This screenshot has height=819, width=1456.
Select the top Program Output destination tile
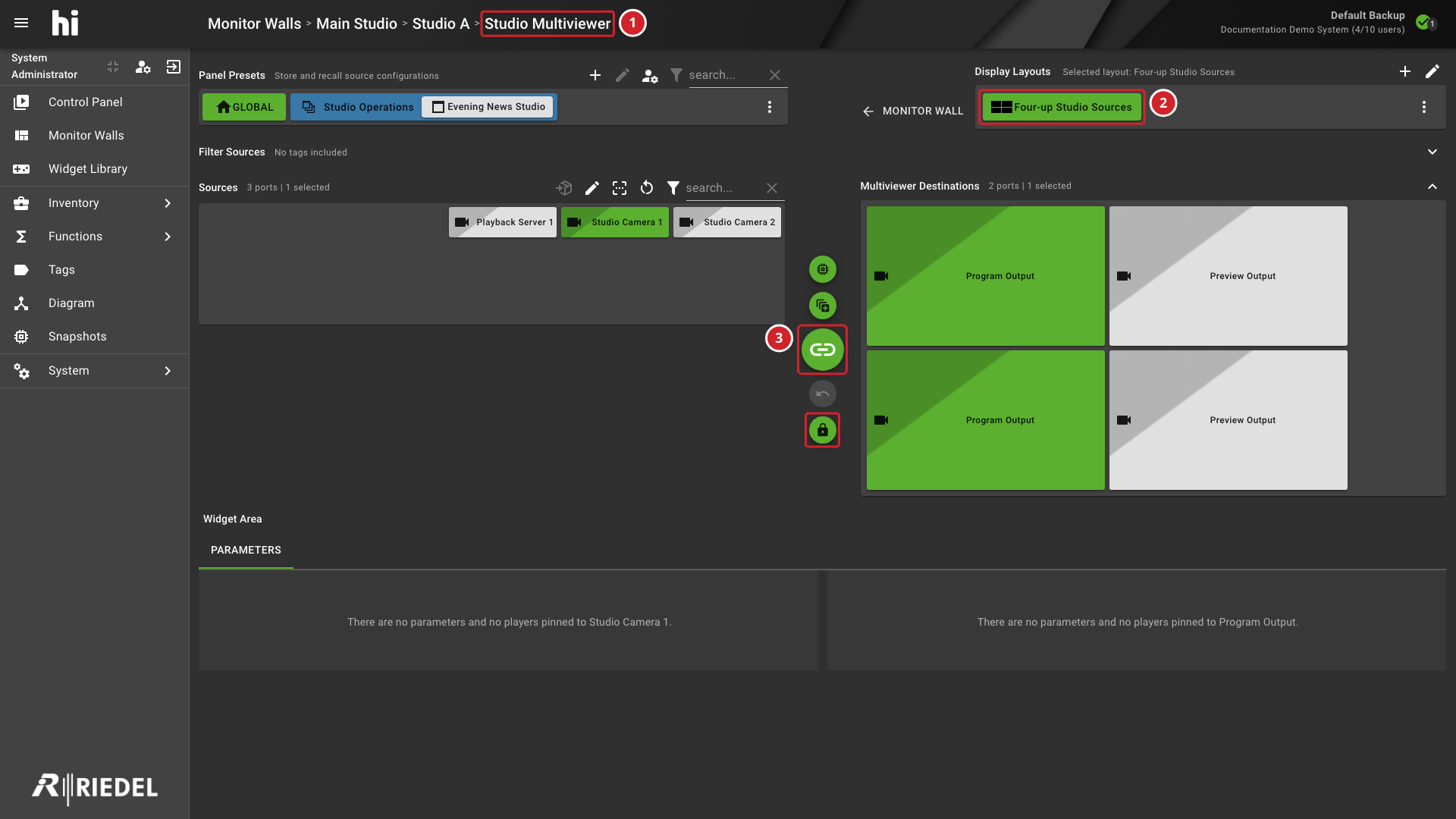pos(986,276)
